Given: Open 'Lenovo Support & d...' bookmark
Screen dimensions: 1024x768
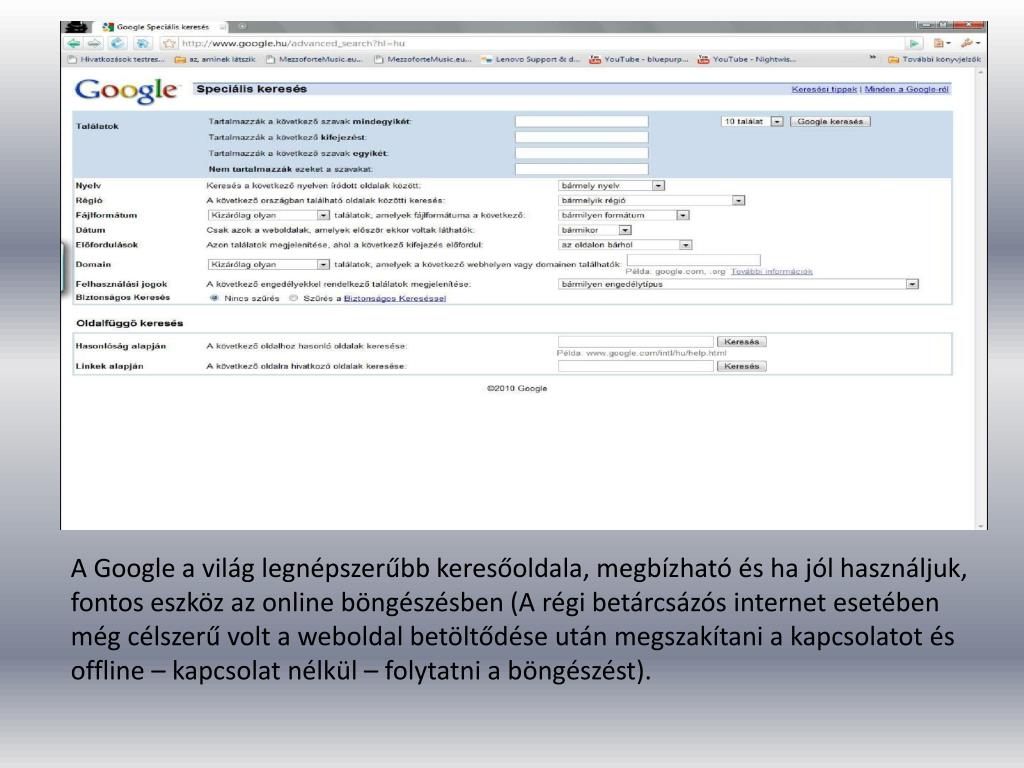Looking at the screenshot, I should 530,59.
